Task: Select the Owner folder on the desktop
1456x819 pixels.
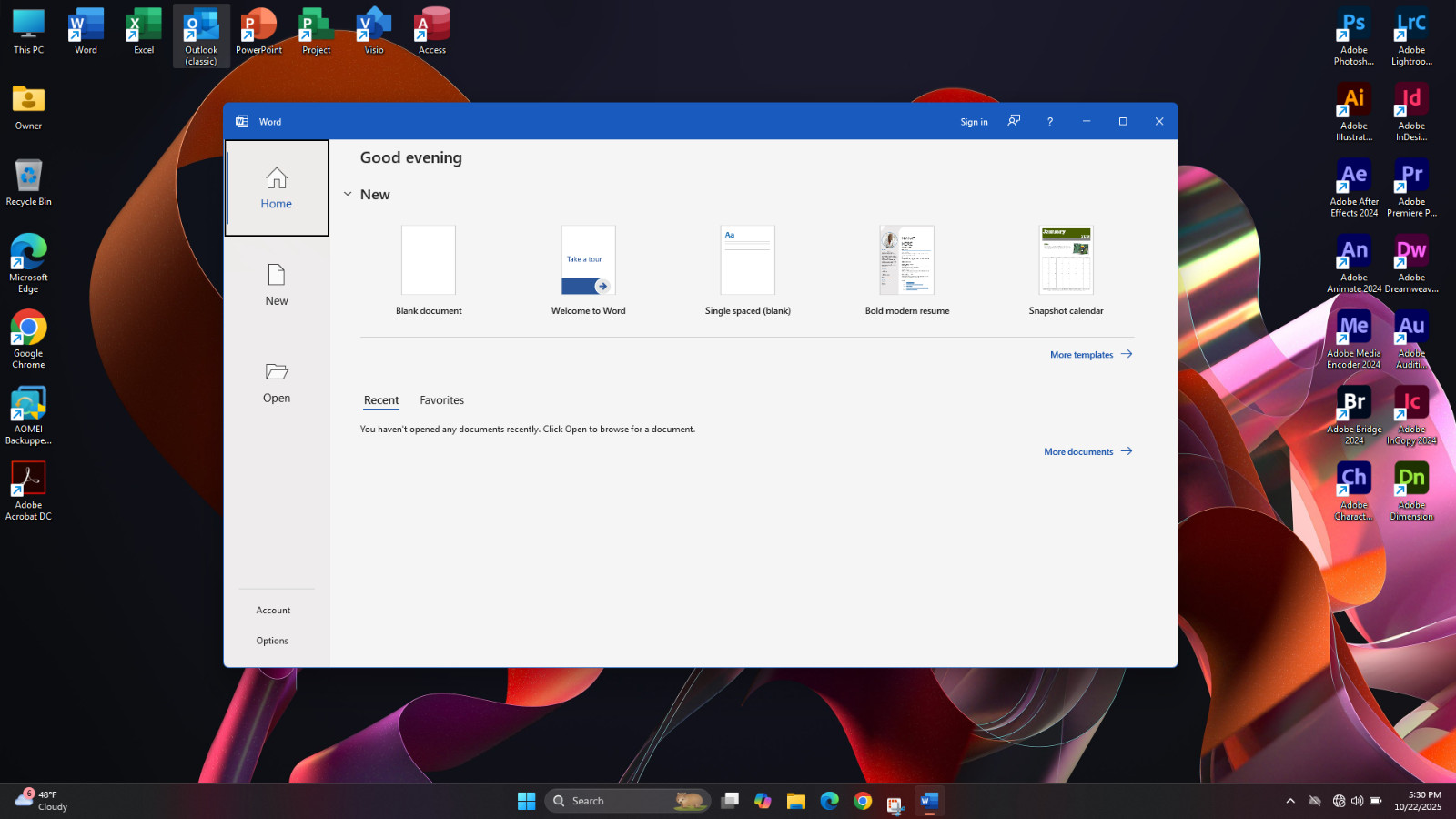Action: pyautogui.click(x=28, y=108)
